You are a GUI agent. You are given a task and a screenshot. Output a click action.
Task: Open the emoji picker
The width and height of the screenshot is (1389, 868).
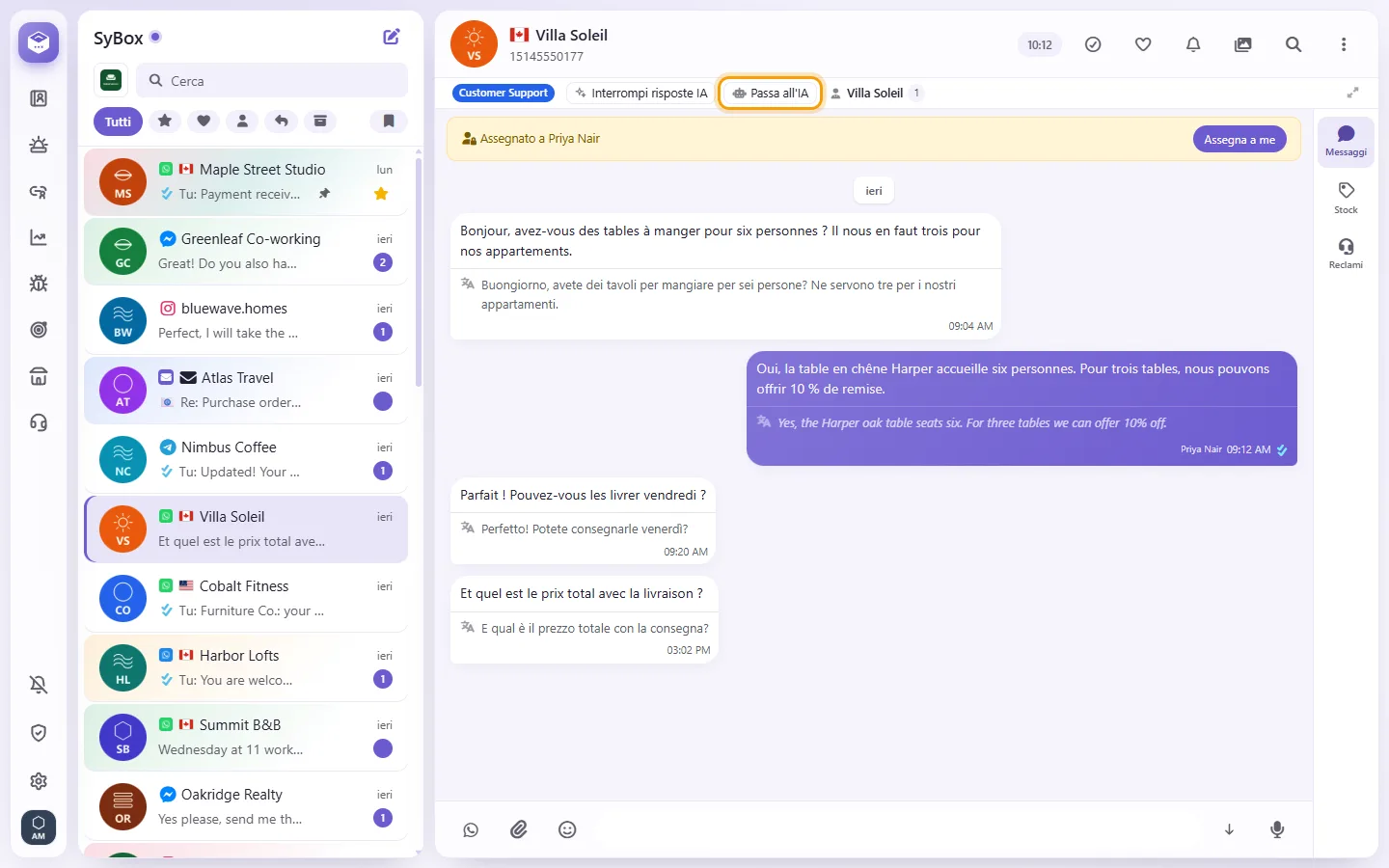point(567,829)
